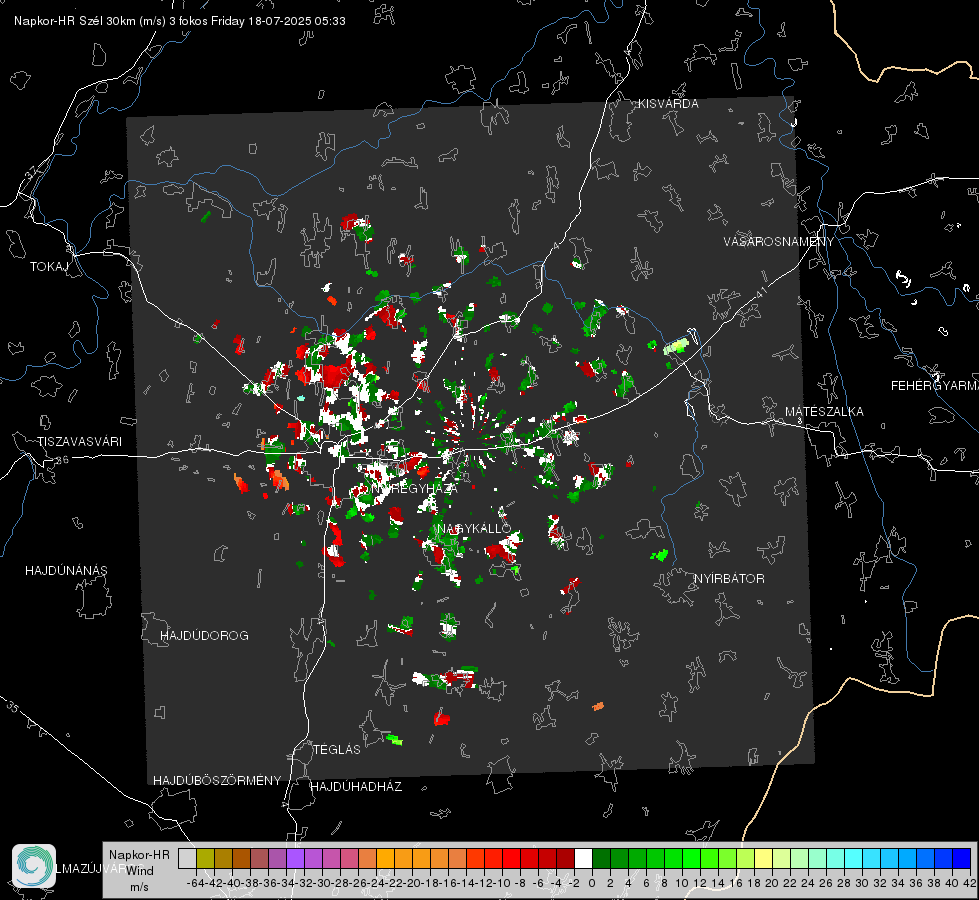Click the FEHÉRGYARMAT town label
The image size is (979, 900).
click(x=935, y=386)
